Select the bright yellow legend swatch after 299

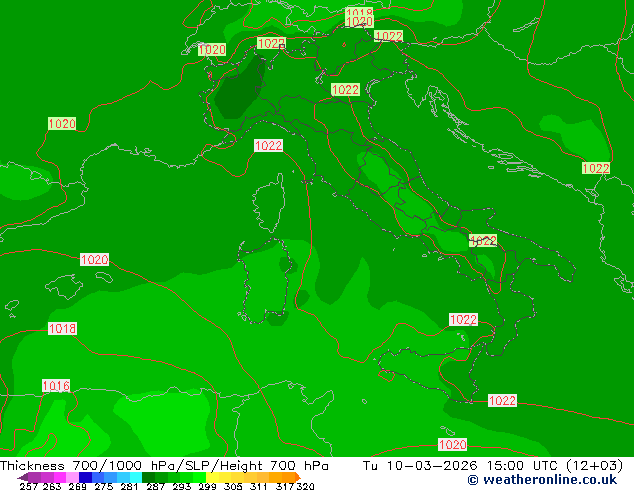pyautogui.click(x=212, y=477)
